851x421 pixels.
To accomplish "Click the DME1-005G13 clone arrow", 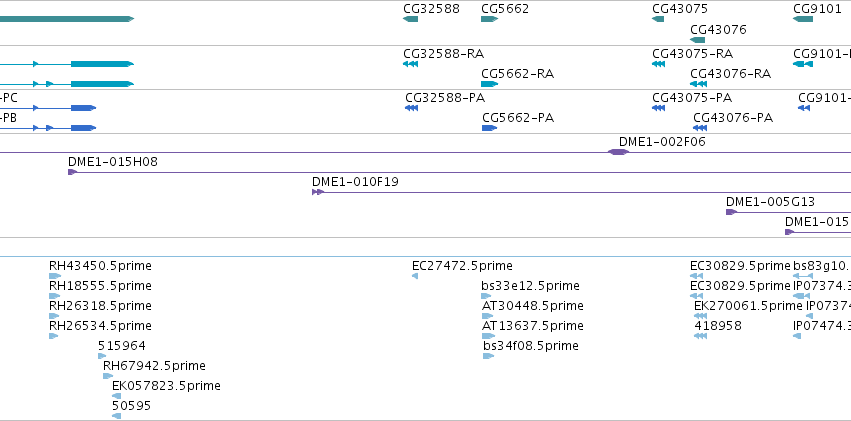I will (x=731, y=212).
